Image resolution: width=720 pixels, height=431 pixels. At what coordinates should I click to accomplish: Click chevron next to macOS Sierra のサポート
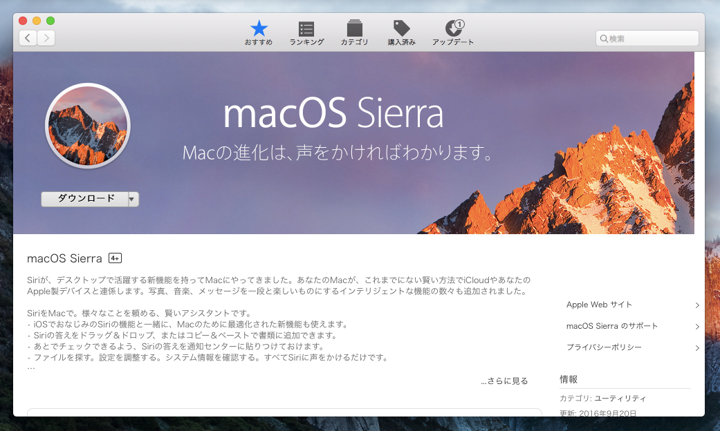click(697, 326)
